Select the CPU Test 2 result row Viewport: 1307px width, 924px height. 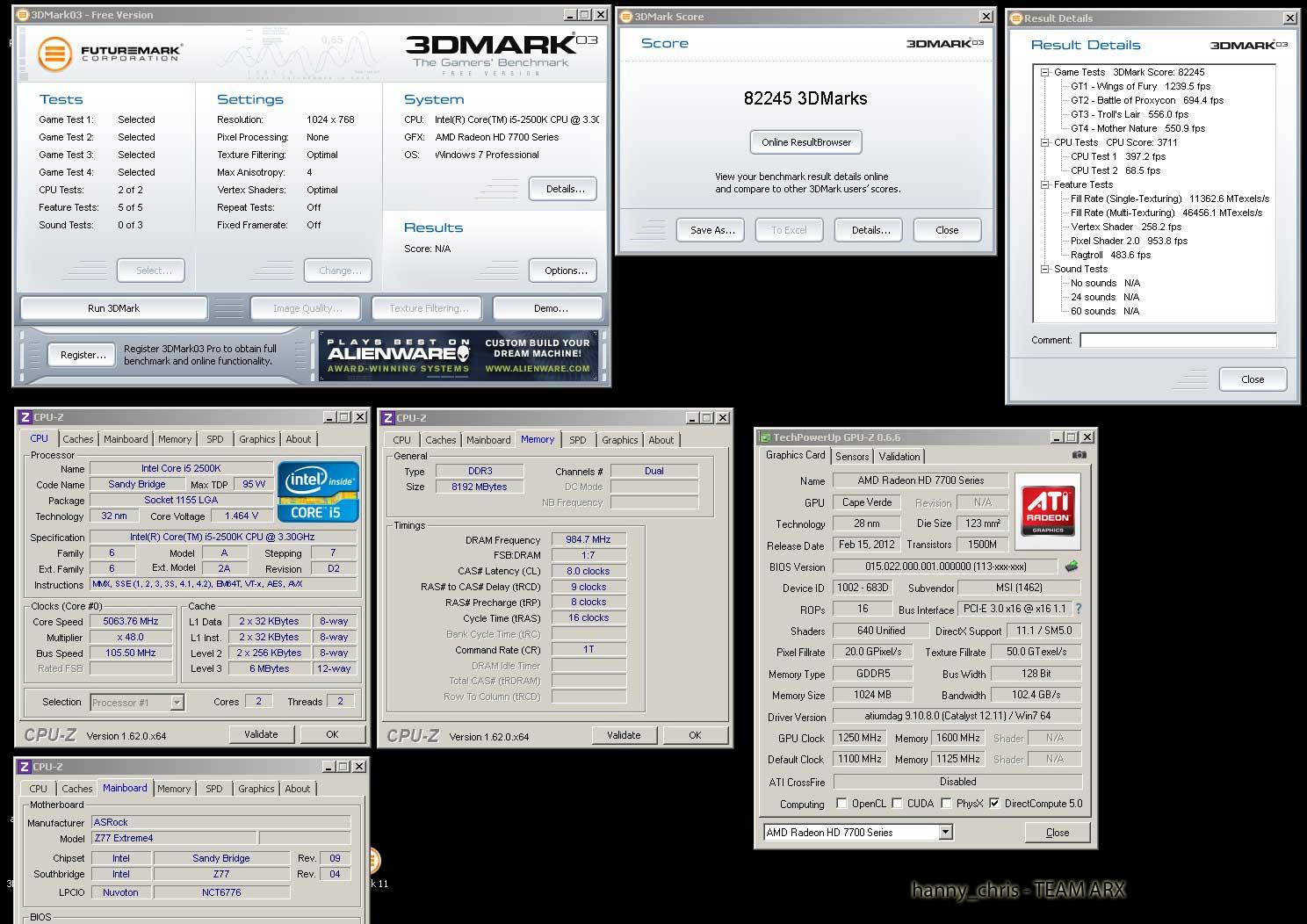(1116, 170)
